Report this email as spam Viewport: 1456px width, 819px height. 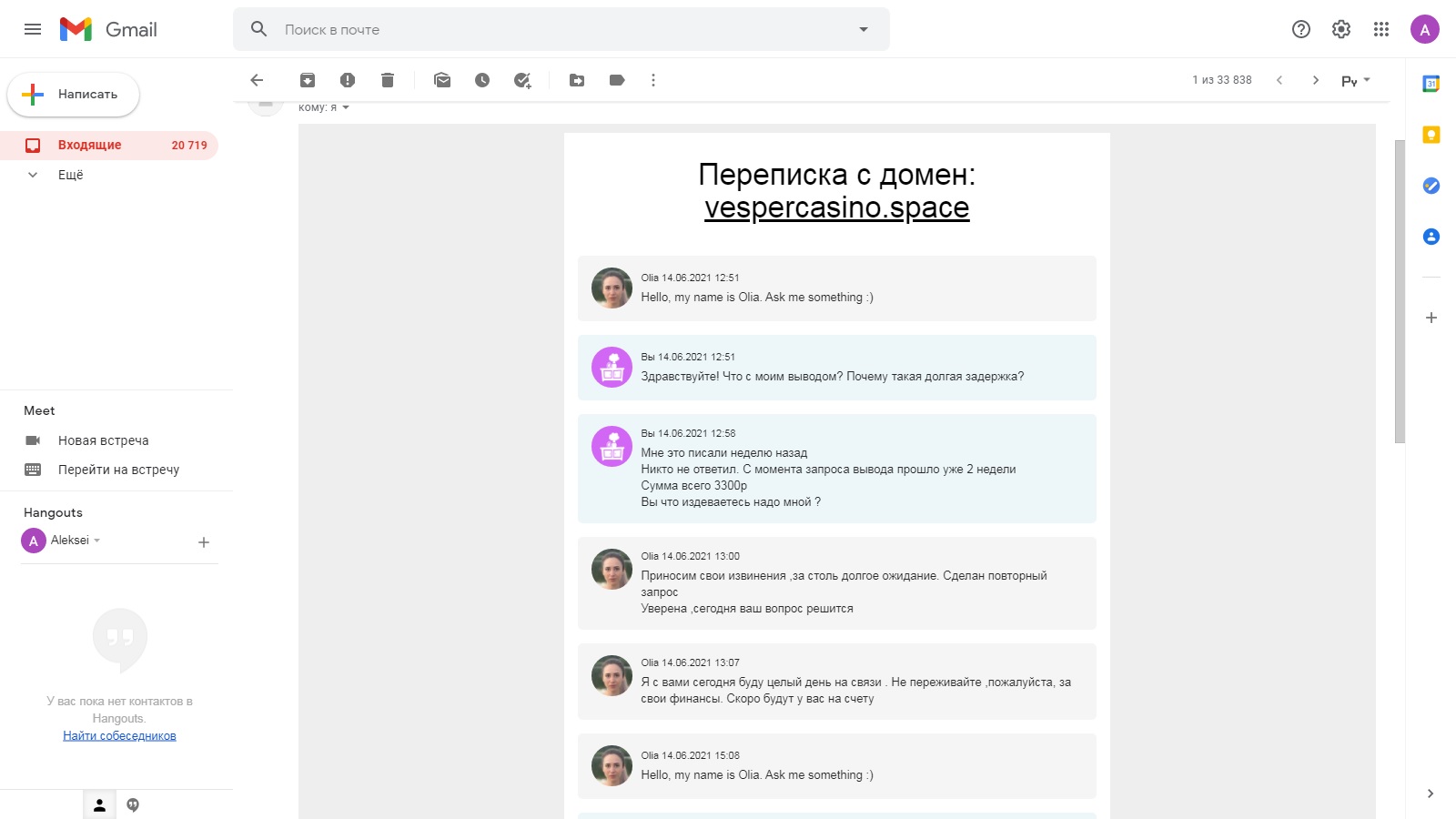tap(348, 80)
